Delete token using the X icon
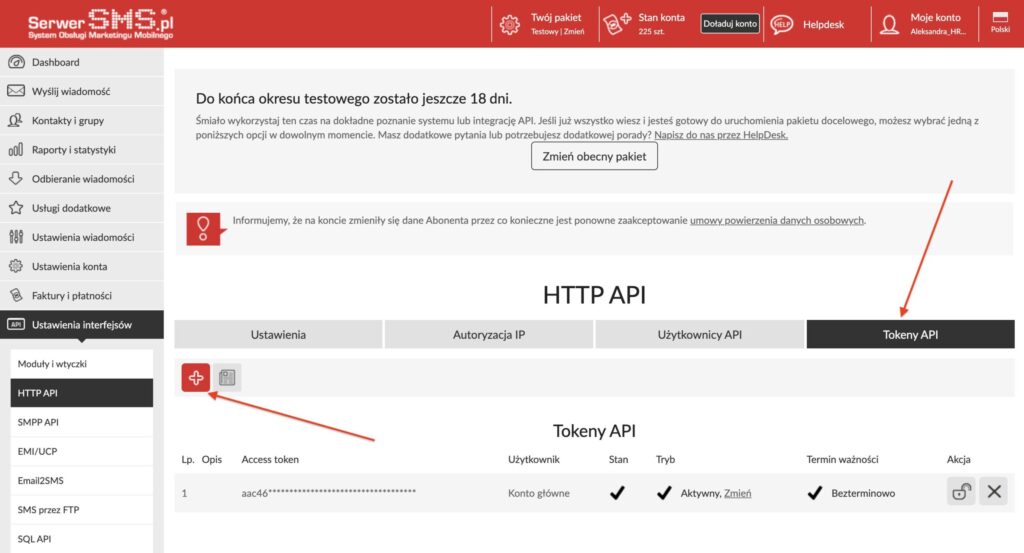Viewport: 1024px width, 553px height. 993,492
